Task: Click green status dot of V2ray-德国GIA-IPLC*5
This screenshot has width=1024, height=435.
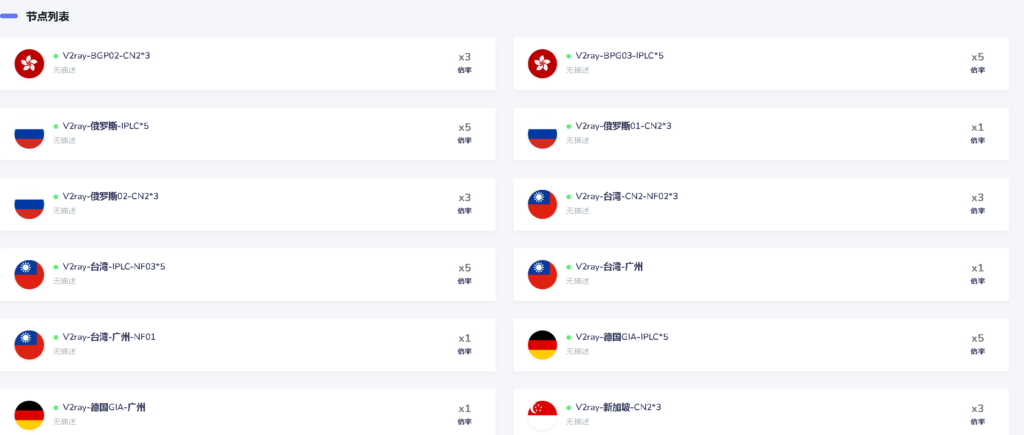Action: pyautogui.click(x=568, y=338)
